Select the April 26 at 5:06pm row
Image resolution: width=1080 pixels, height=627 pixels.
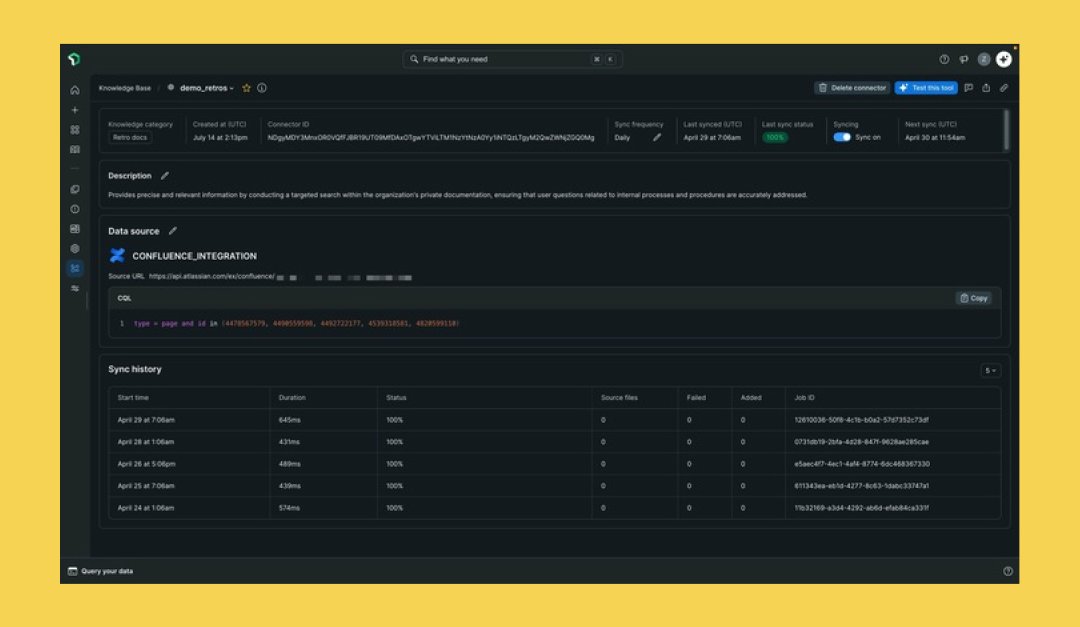[554, 464]
